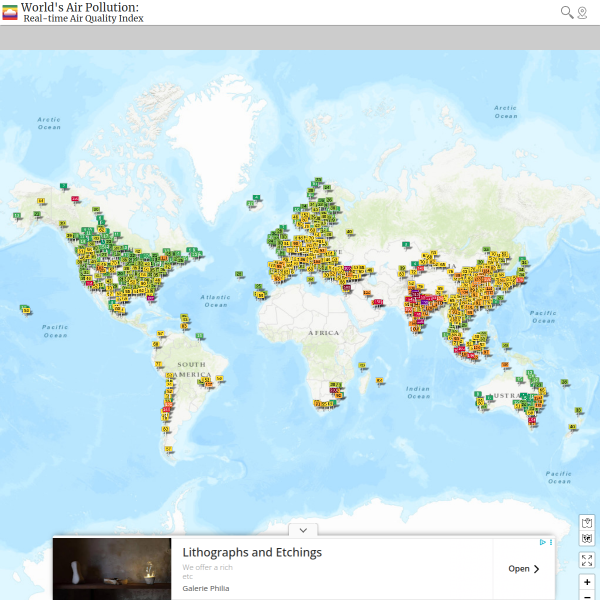Click the map-with-pin control button
Viewport: 600px width, 600px height.
[x=587, y=522]
